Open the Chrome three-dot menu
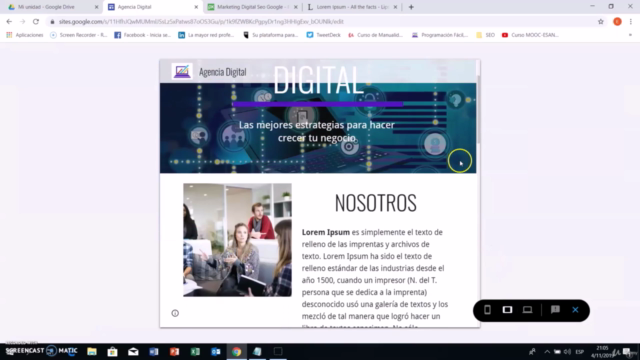 [x=631, y=22]
